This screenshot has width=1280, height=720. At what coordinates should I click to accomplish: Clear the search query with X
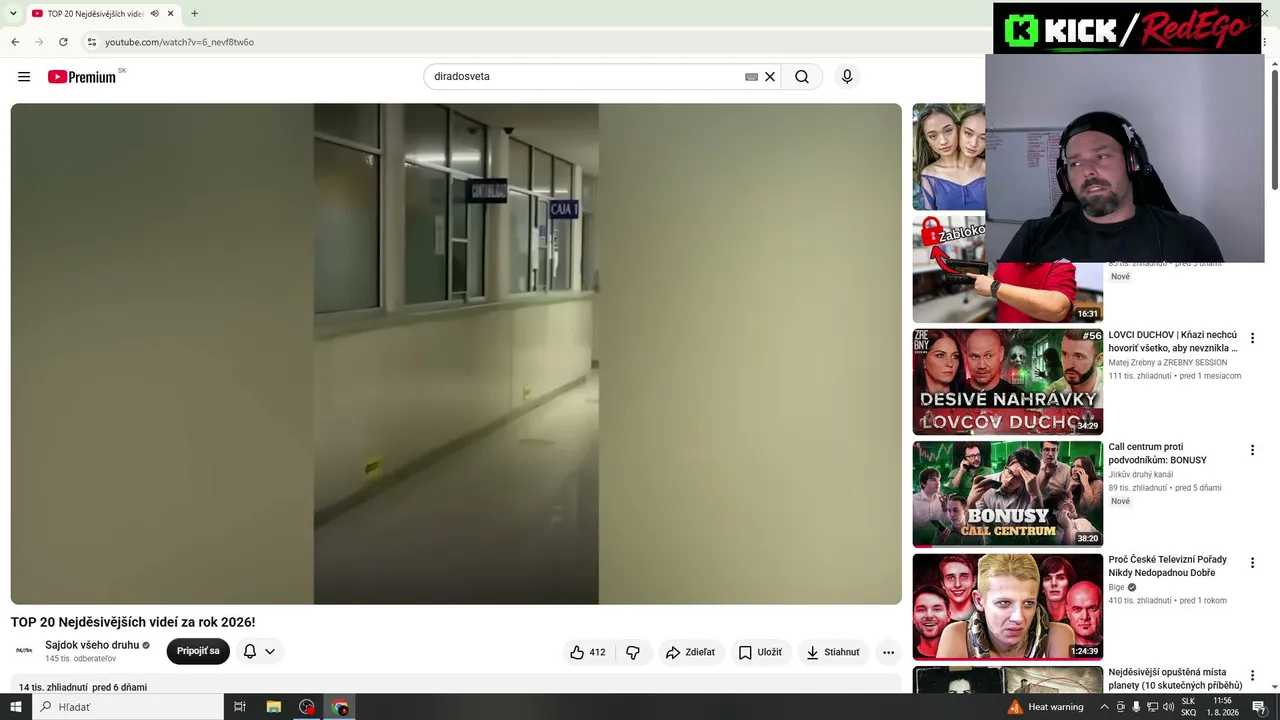(770, 77)
